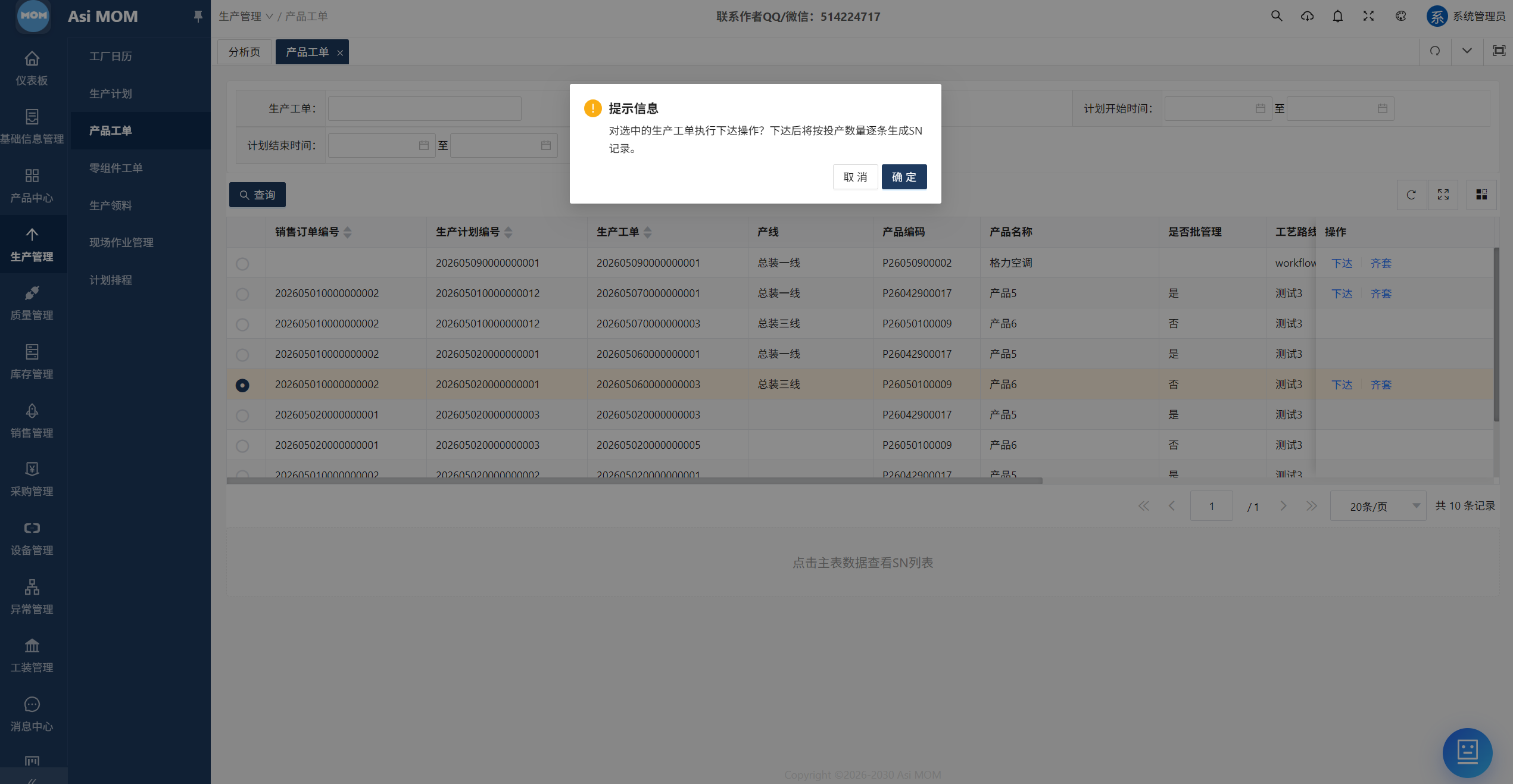Switch to the 分析页 tab
1513x784 pixels.
245,52
